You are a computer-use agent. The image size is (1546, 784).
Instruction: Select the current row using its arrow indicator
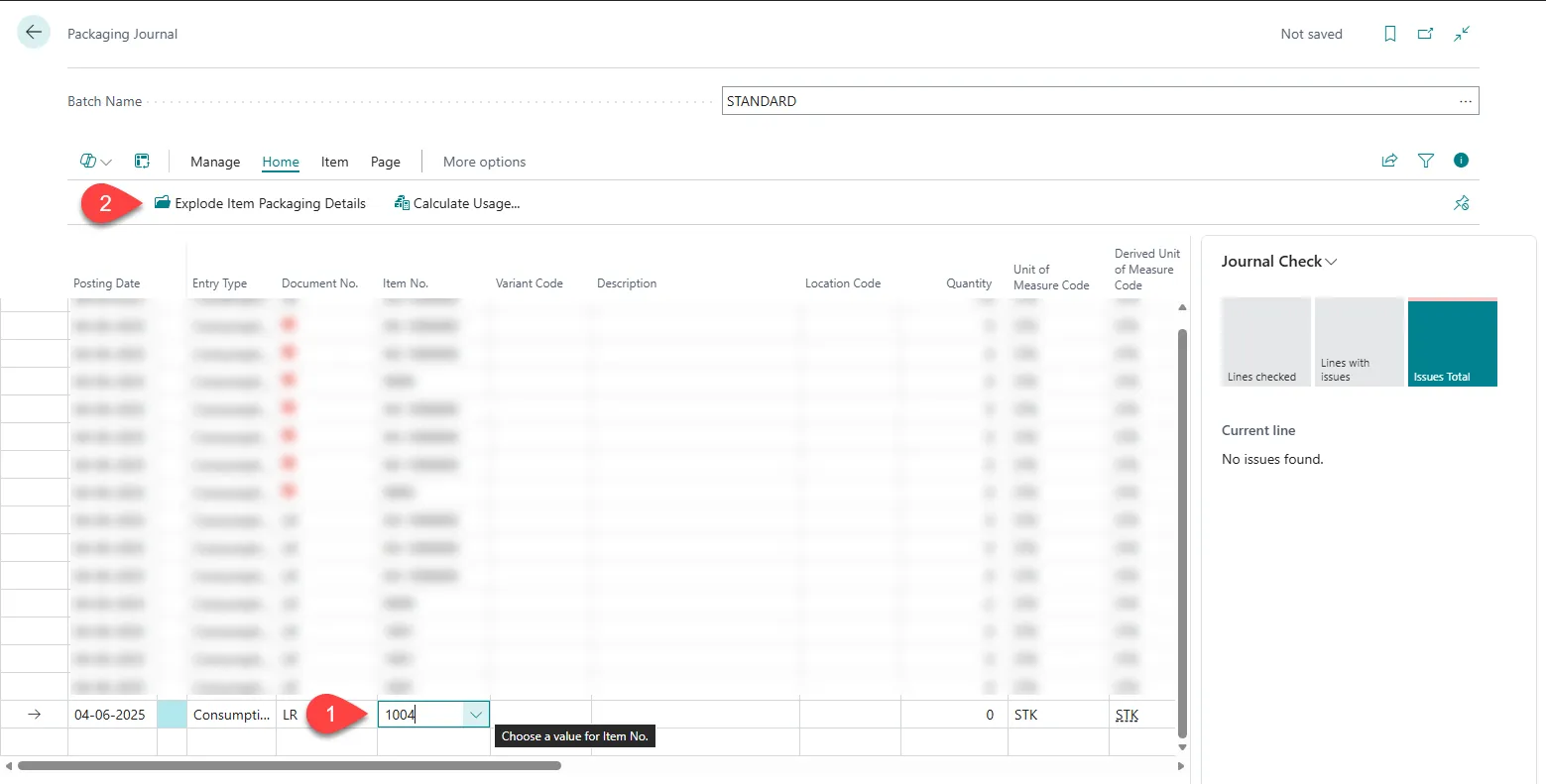pyautogui.click(x=35, y=715)
